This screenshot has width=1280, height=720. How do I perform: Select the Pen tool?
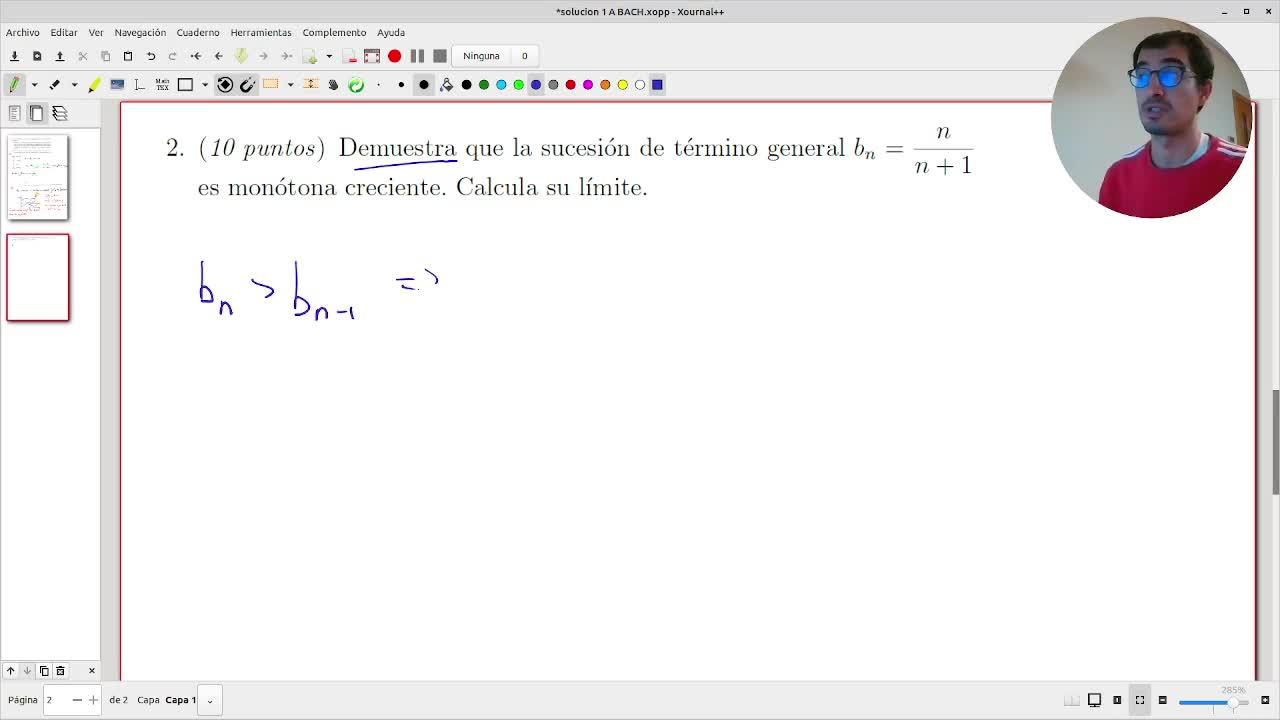[x=14, y=85]
